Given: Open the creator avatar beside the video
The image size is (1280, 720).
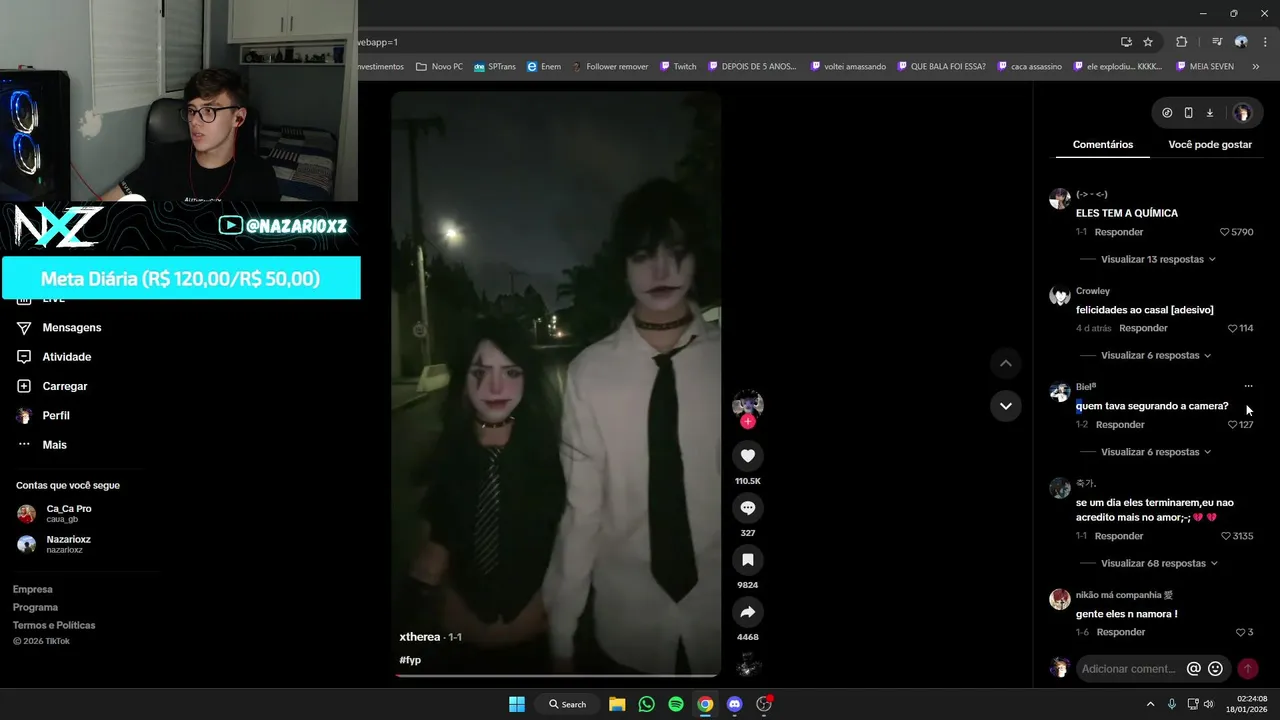Looking at the screenshot, I should pos(747,404).
